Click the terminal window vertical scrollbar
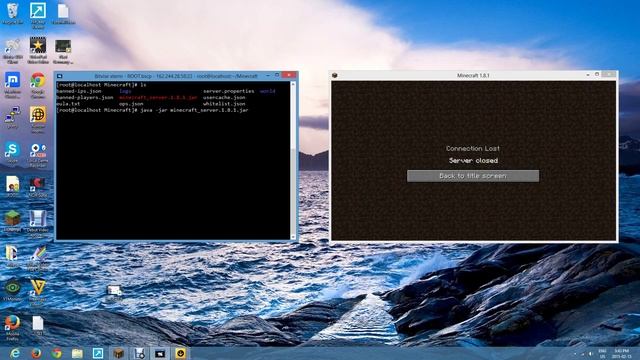Viewport: 640px width, 360px height. [x=293, y=160]
